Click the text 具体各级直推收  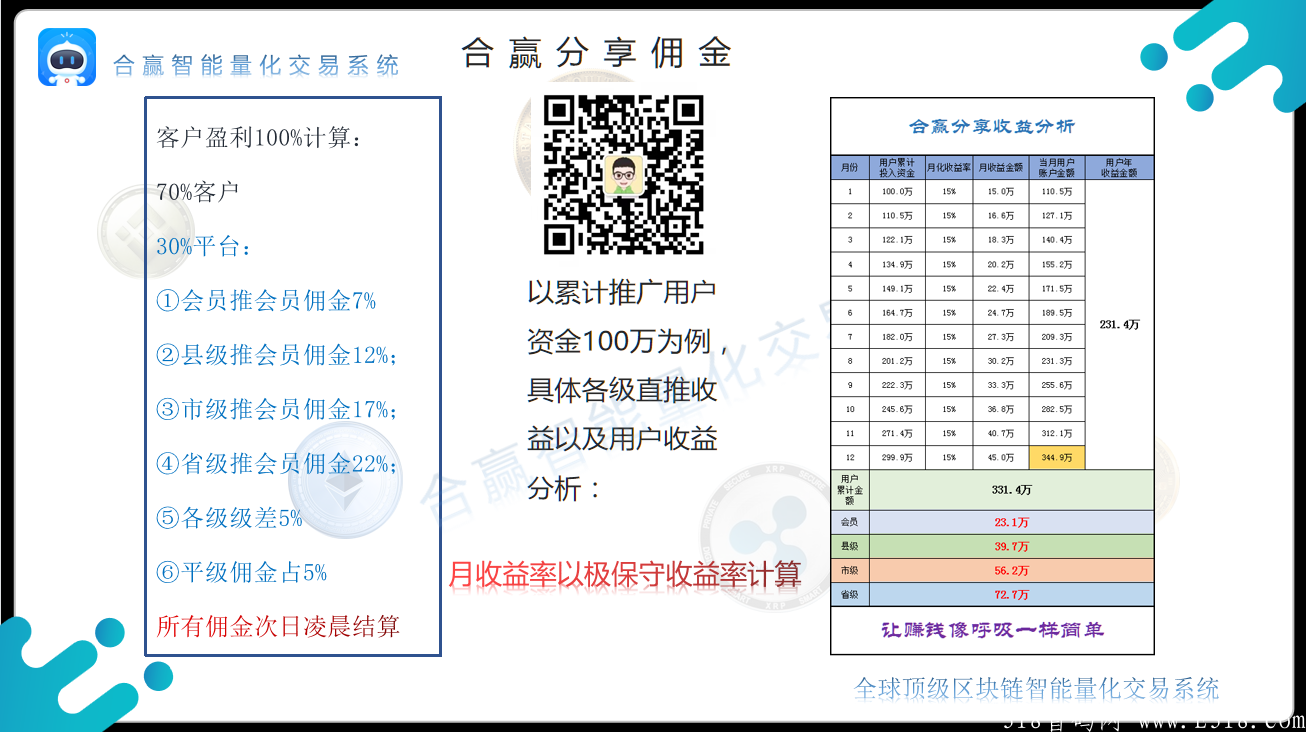pos(622,390)
